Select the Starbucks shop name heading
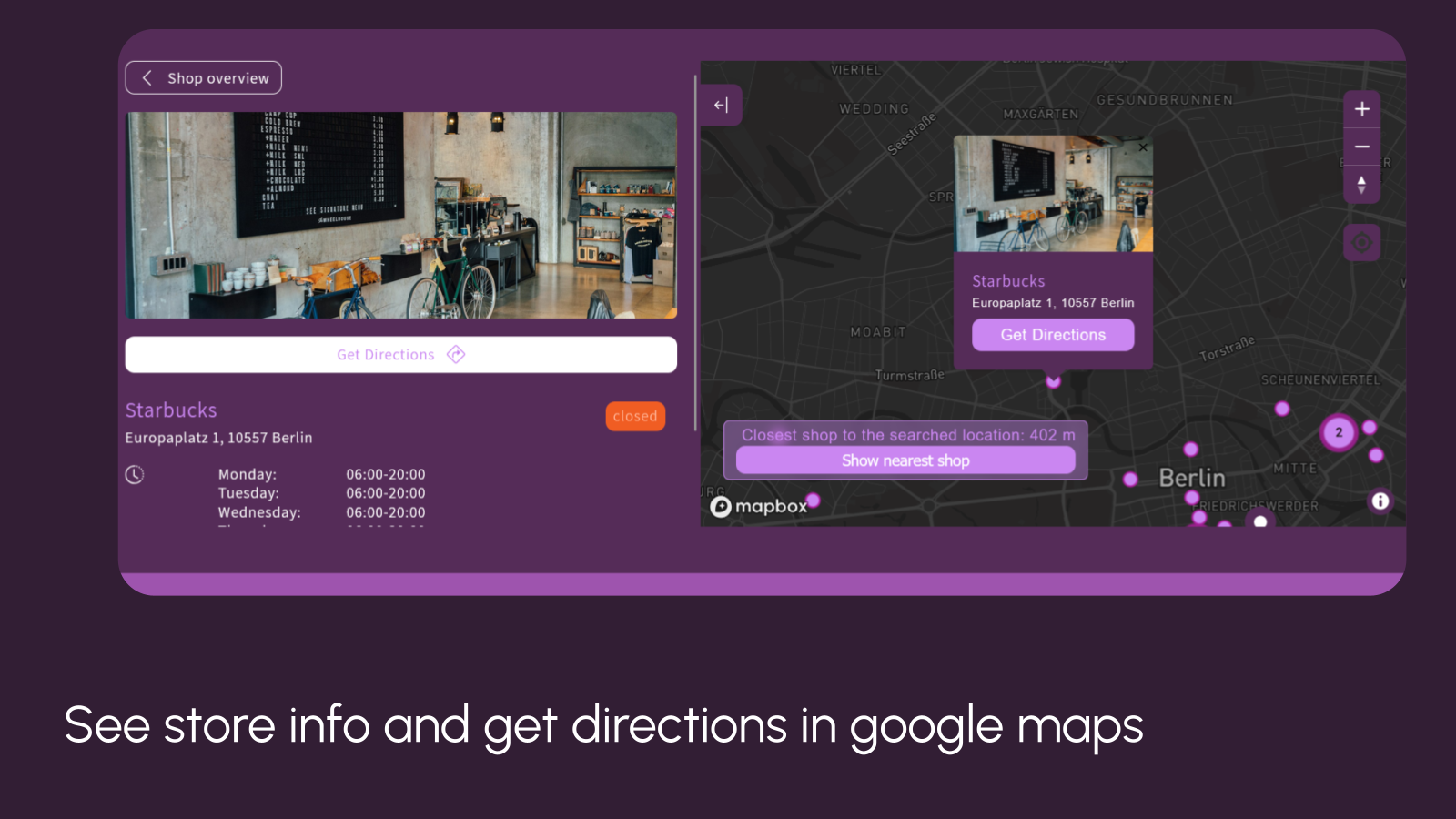1456x819 pixels. (171, 410)
